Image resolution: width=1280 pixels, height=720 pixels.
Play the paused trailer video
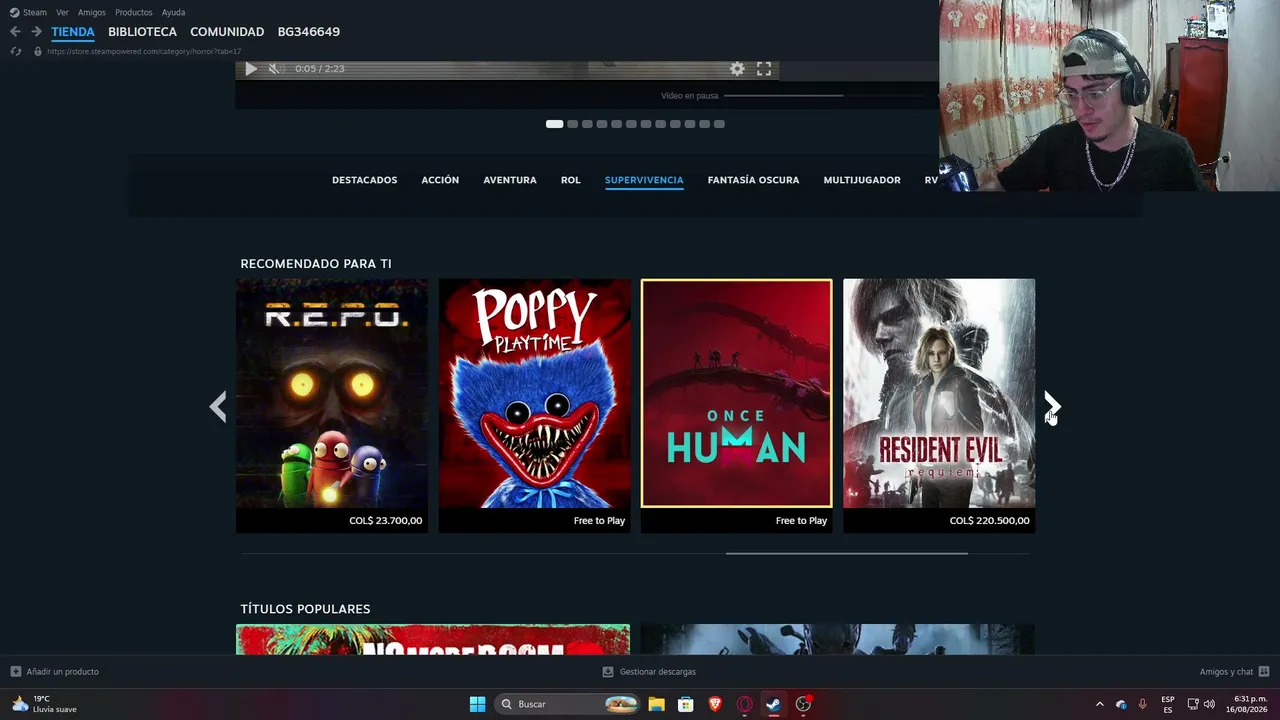[x=251, y=69]
